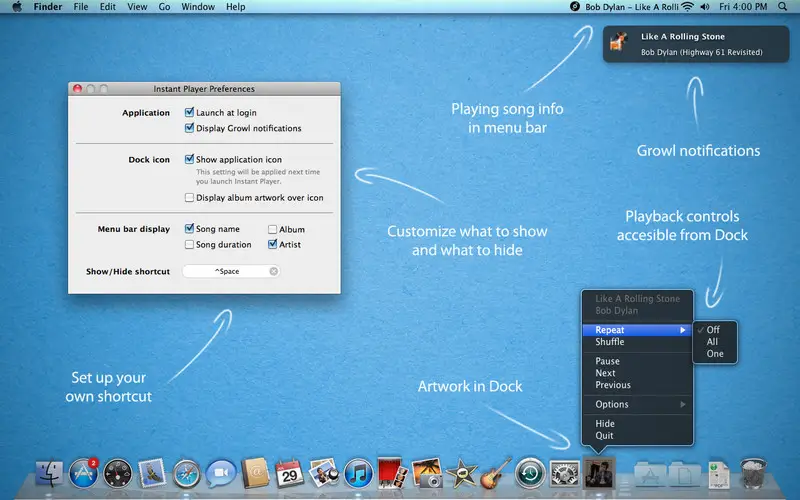The width and height of the screenshot is (800, 500).
Task: Click the volume speaker icon in menu bar
Action: click(x=705, y=7)
